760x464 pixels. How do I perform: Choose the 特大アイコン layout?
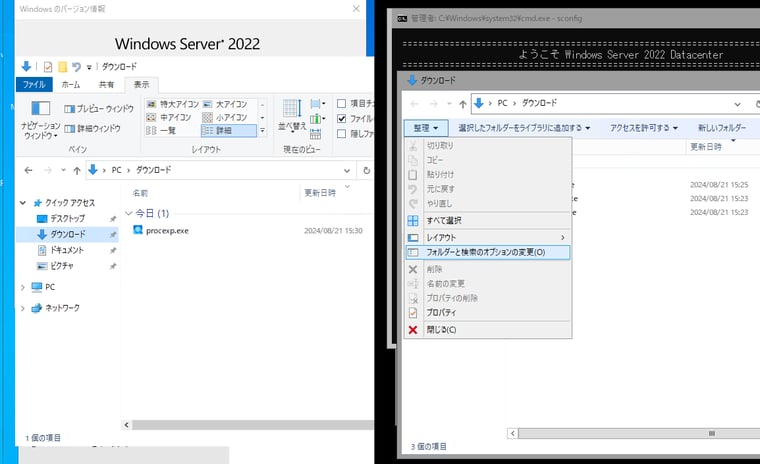(173, 104)
